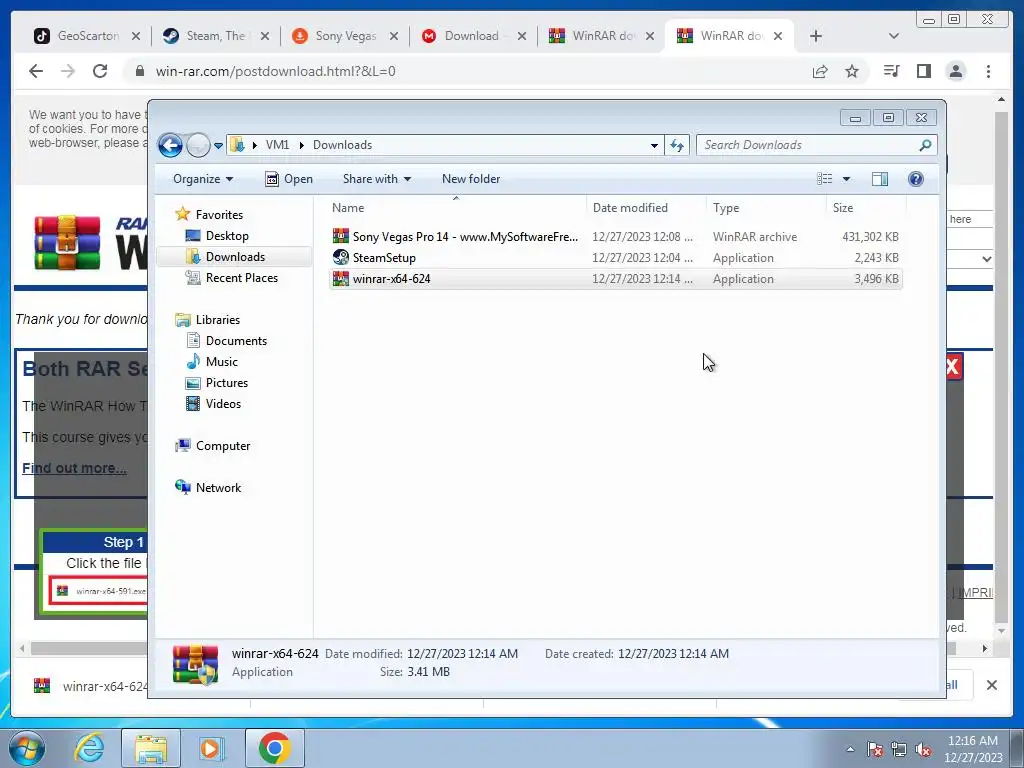
Task: Open Explorer help icon
Action: [916, 179]
